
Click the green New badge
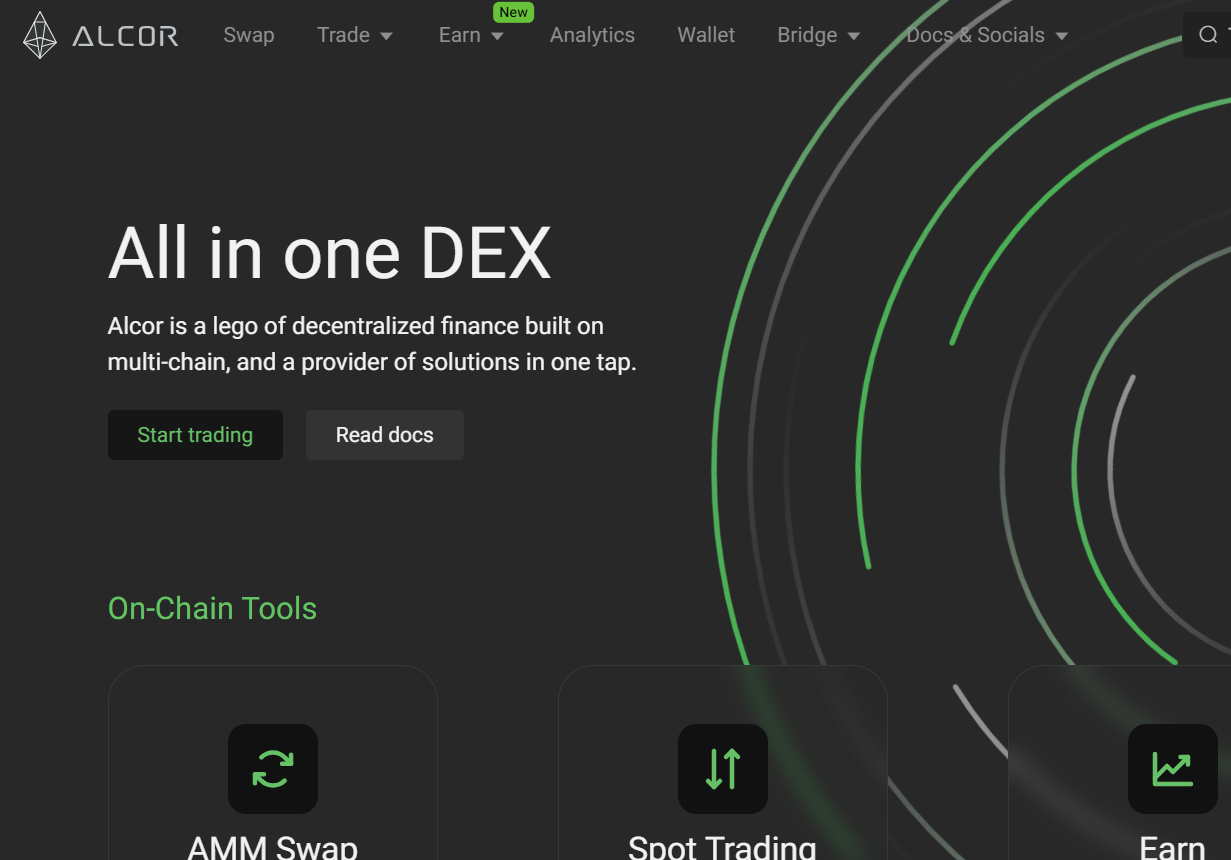[x=513, y=12]
